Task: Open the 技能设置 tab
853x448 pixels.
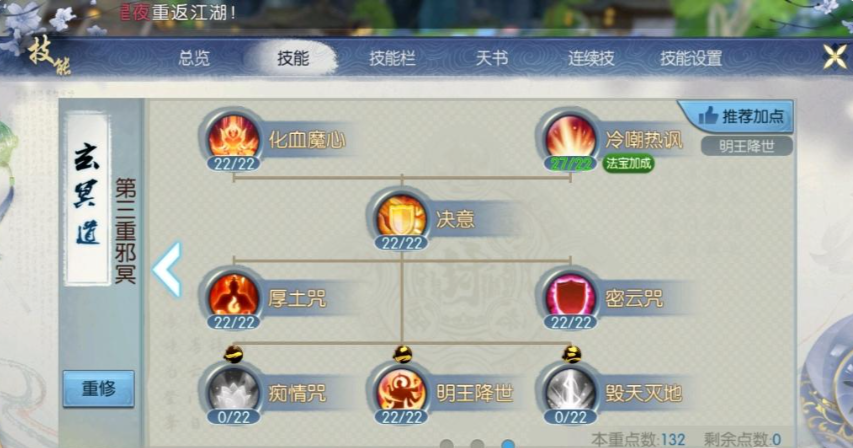Action: 691,58
